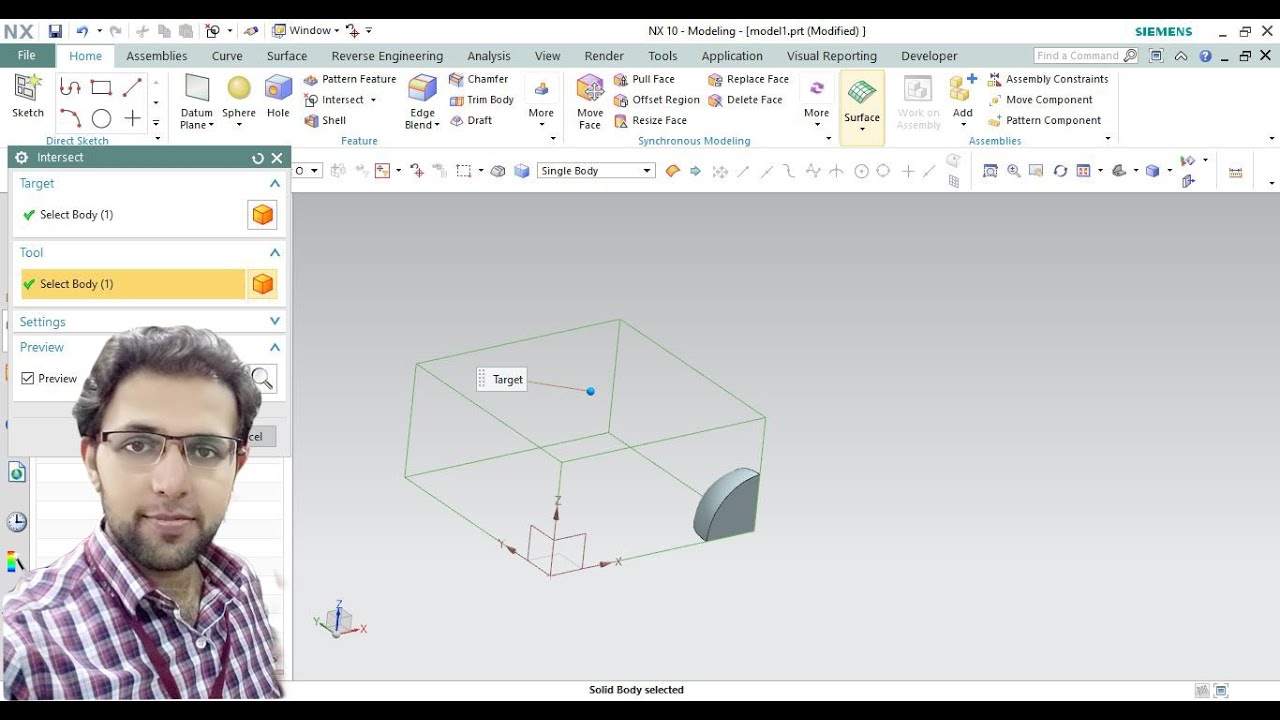Start the Trim Body command
1280x720 pixels.
click(482, 100)
